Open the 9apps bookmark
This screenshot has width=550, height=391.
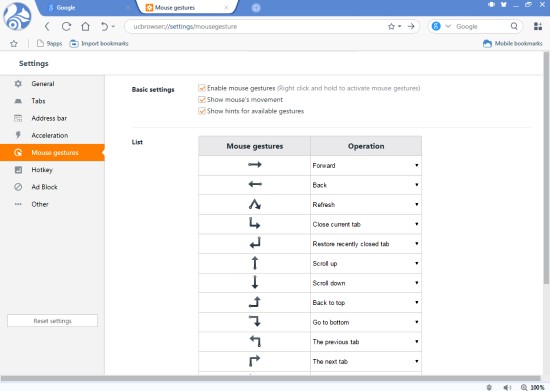tap(49, 43)
